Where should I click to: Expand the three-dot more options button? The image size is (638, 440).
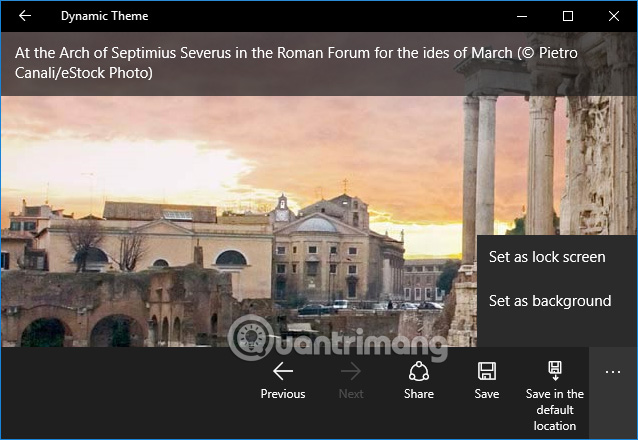(x=613, y=372)
